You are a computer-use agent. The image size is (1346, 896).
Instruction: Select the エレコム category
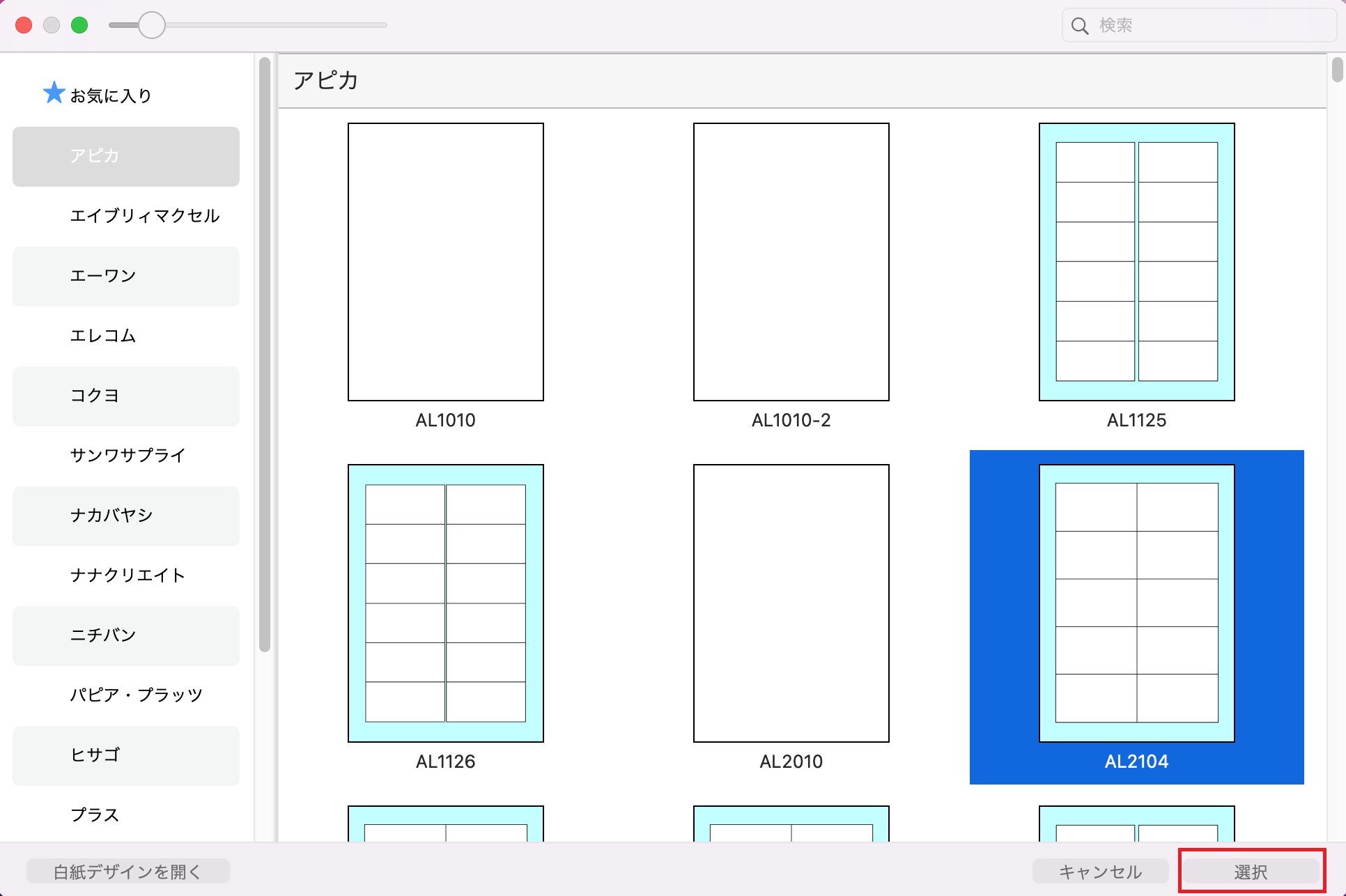point(126,336)
